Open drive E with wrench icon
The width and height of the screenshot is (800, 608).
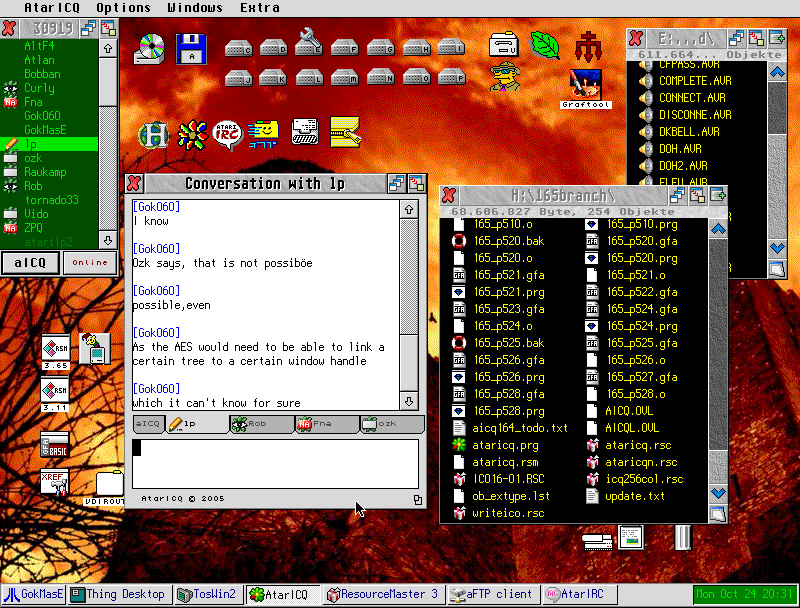(x=309, y=42)
